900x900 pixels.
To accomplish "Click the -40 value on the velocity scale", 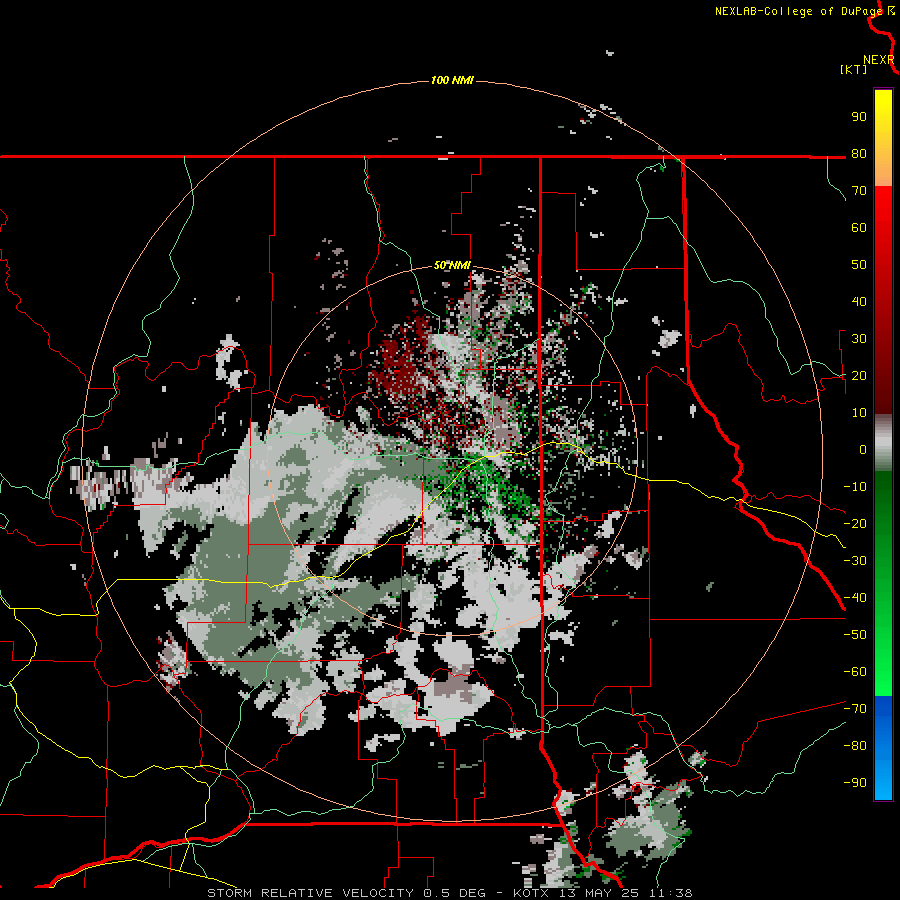I will tap(855, 598).
